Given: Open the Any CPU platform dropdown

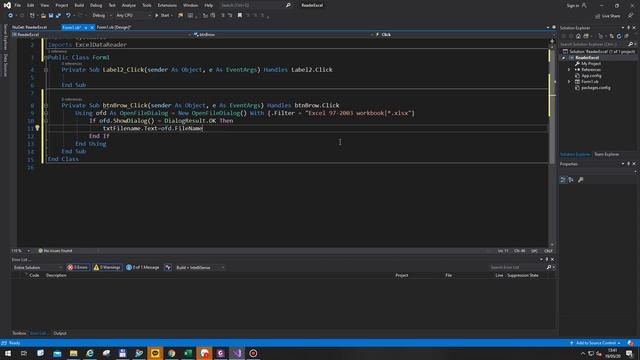Looking at the screenshot, I should [133, 16].
